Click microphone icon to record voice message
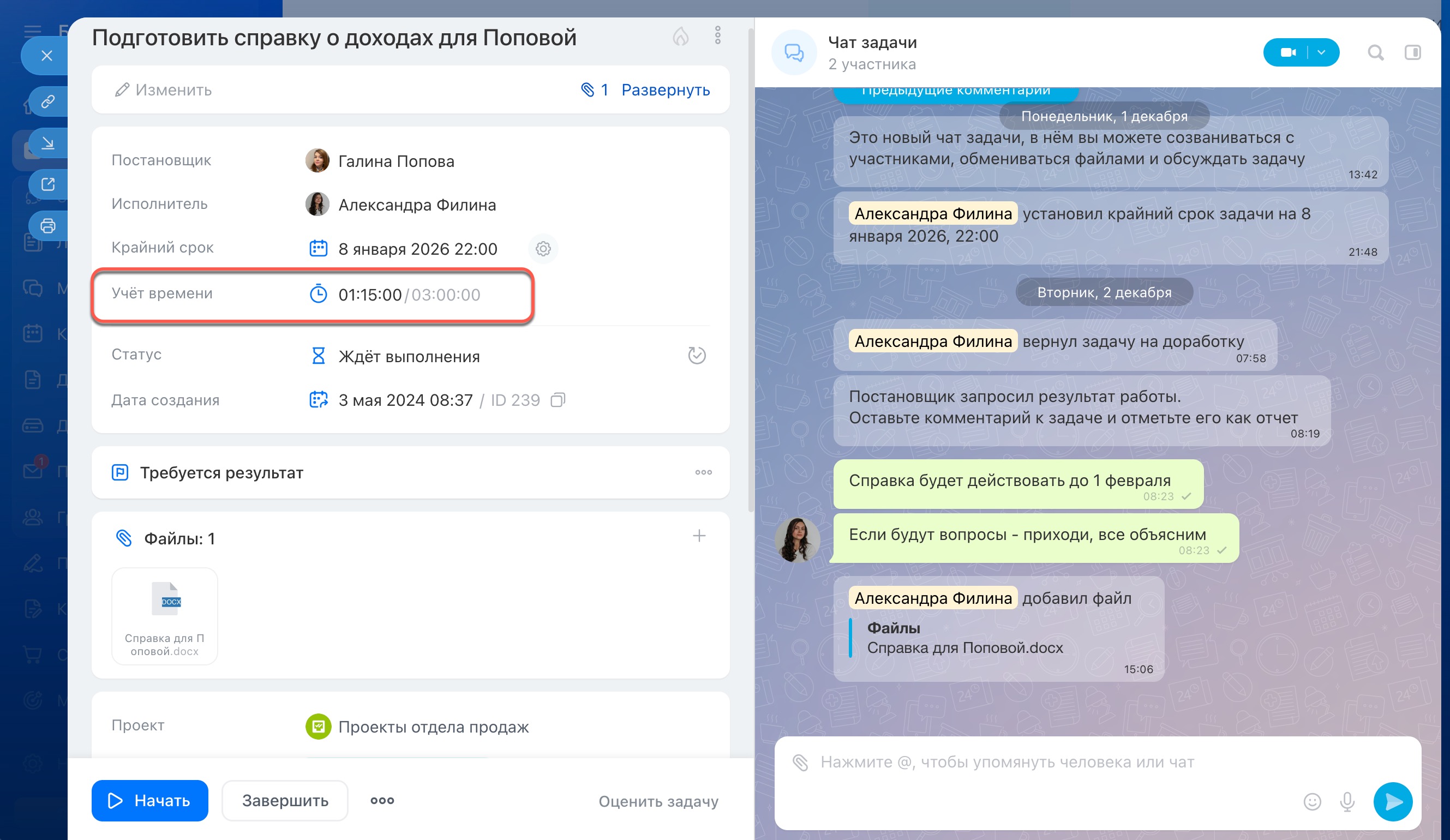 (x=1347, y=801)
